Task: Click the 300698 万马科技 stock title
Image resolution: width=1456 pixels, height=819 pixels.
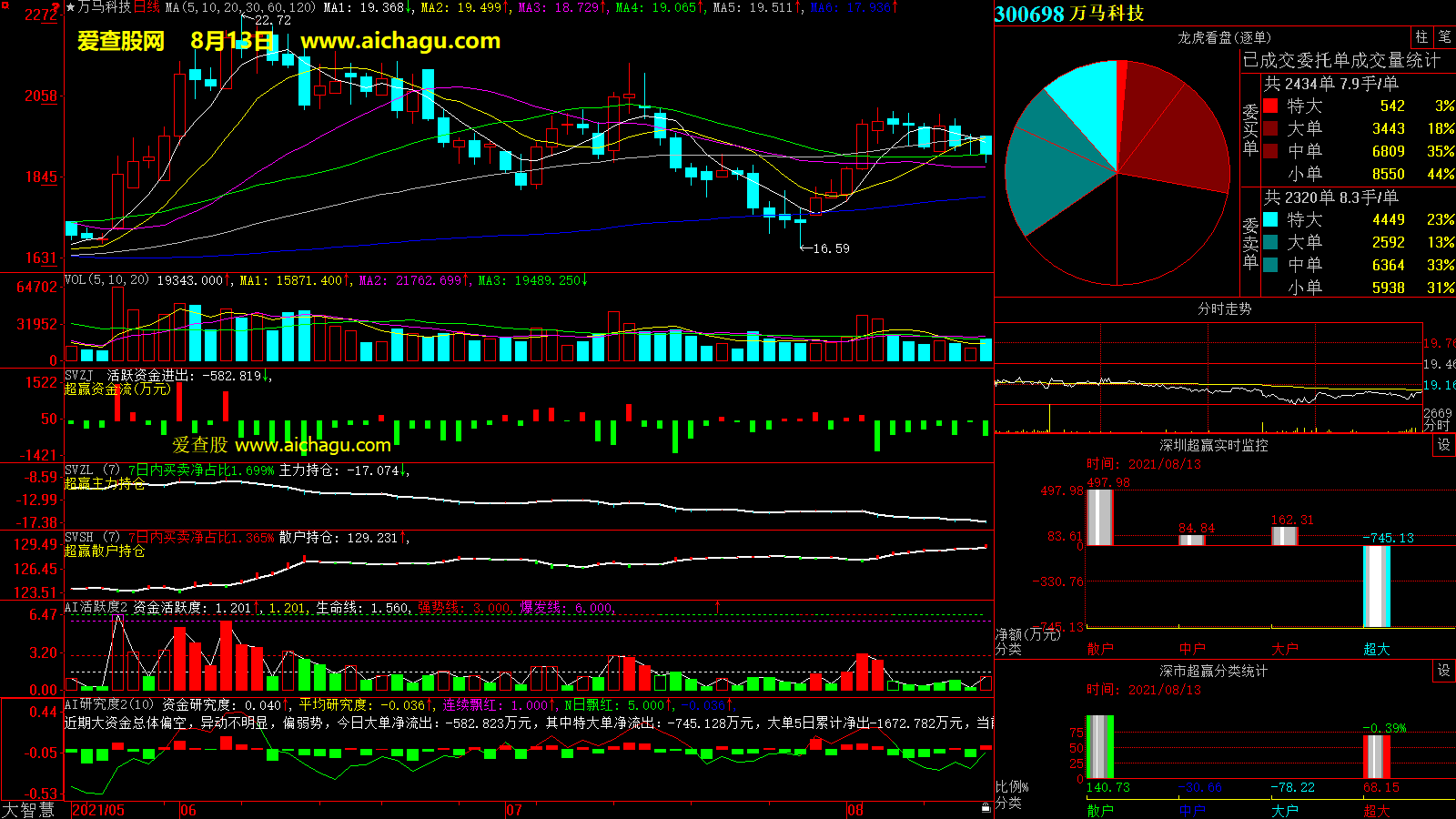Action: [x=1069, y=14]
